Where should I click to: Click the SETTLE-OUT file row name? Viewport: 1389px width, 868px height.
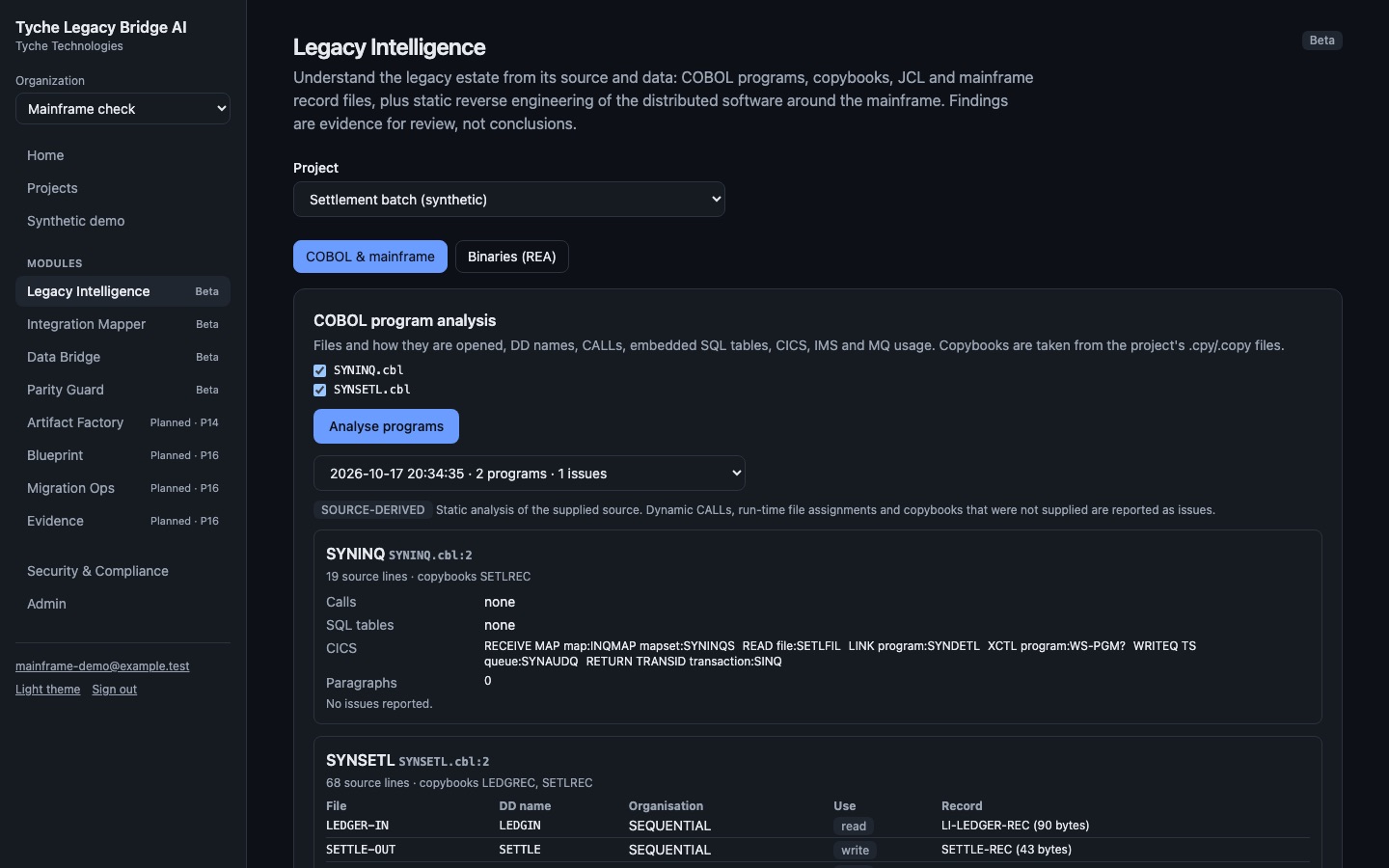pos(361,850)
